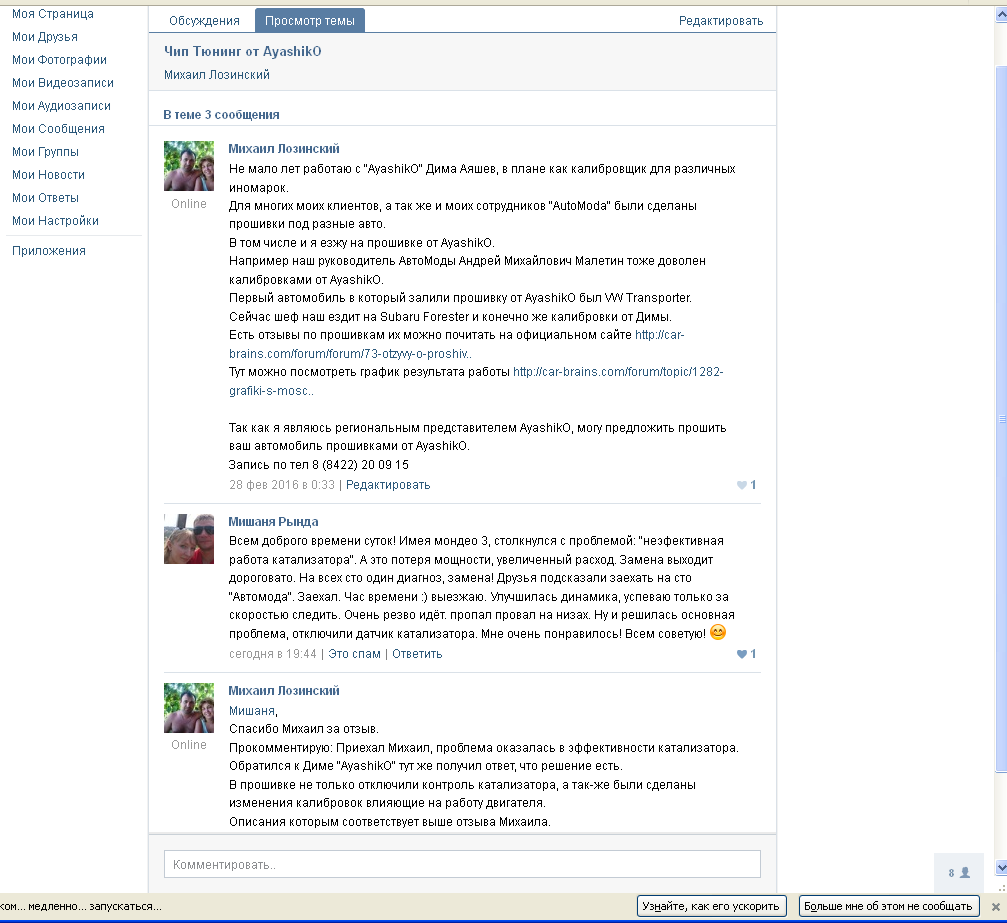Open Мои Сообщения
This screenshot has width=1007, height=923.
tap(58, 129)
